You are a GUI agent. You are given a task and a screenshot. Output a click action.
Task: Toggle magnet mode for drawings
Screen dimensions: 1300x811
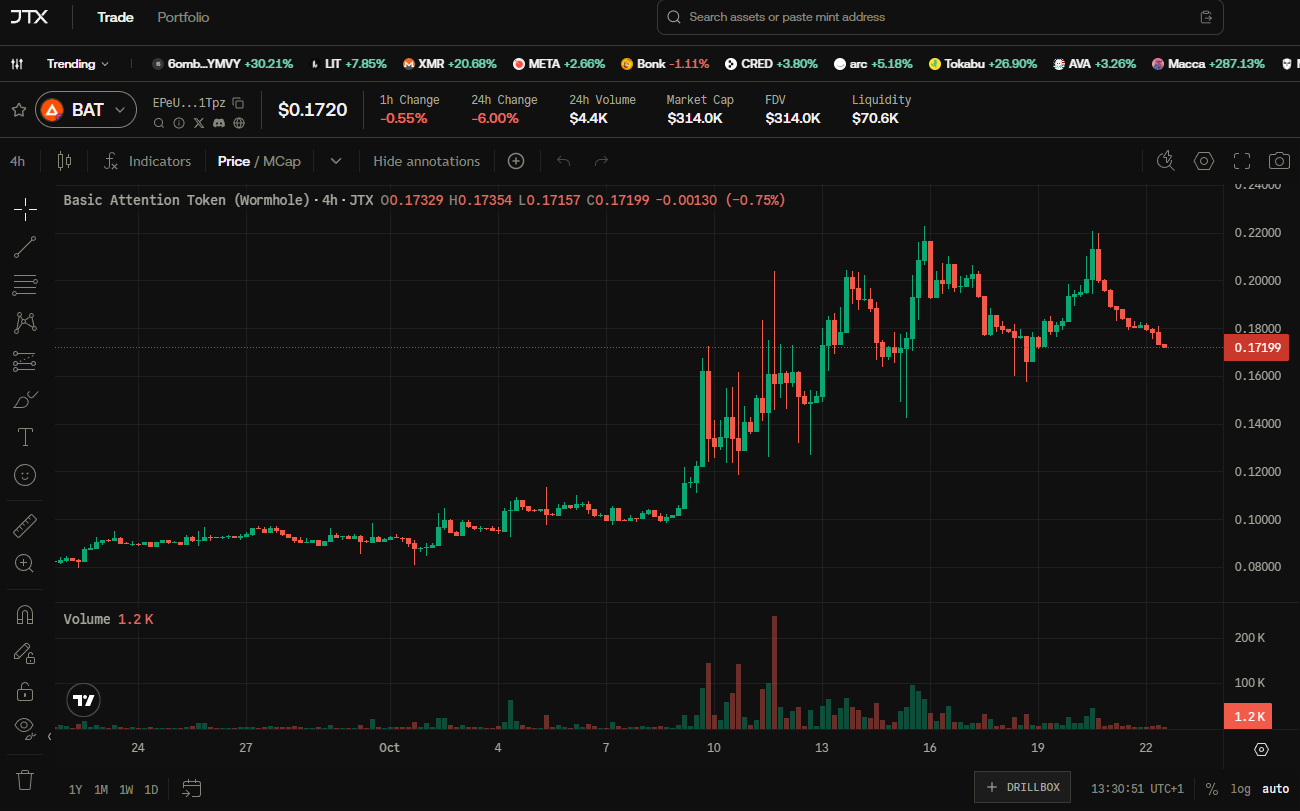click(25, 615)
